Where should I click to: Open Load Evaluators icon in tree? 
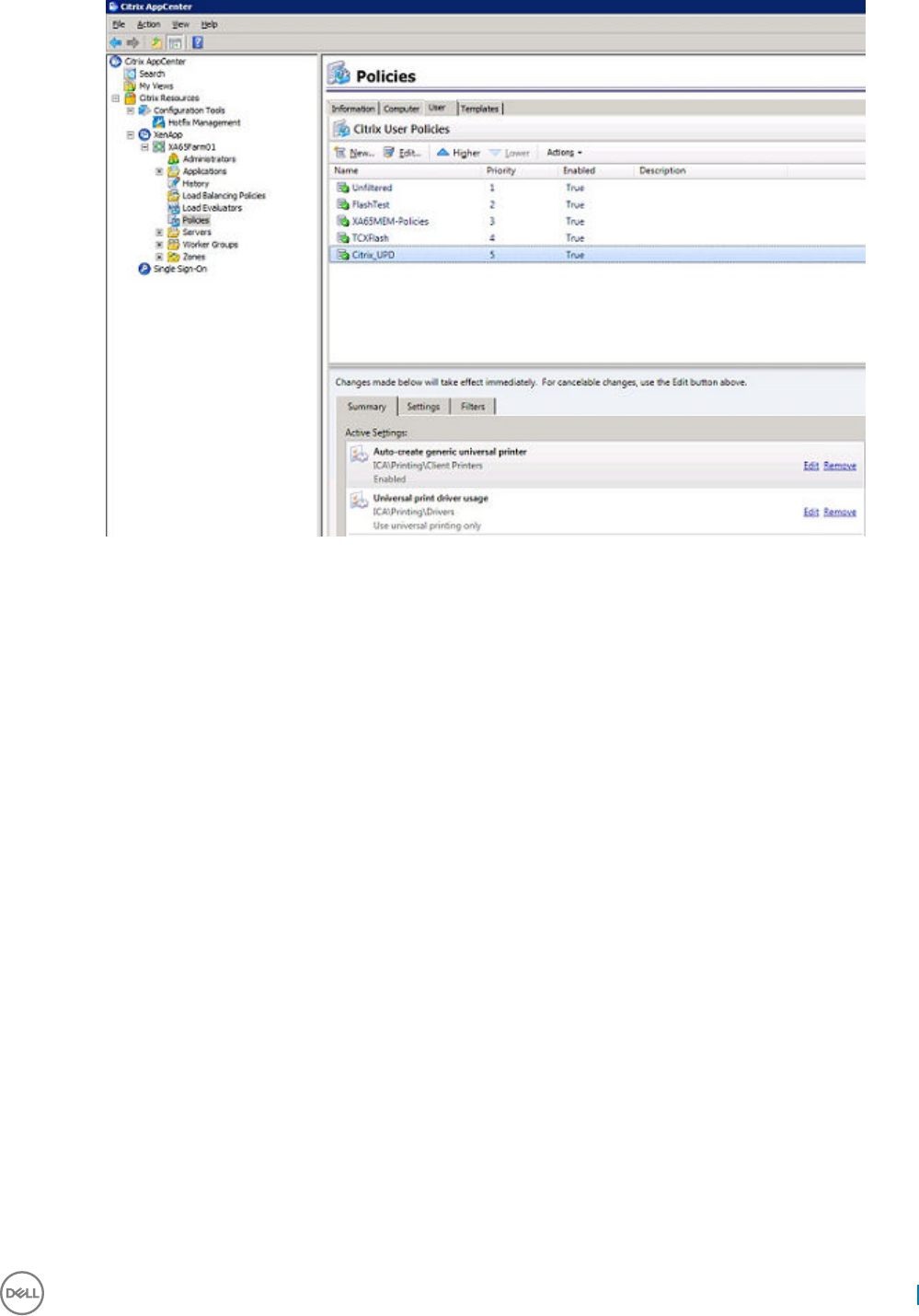174,208
